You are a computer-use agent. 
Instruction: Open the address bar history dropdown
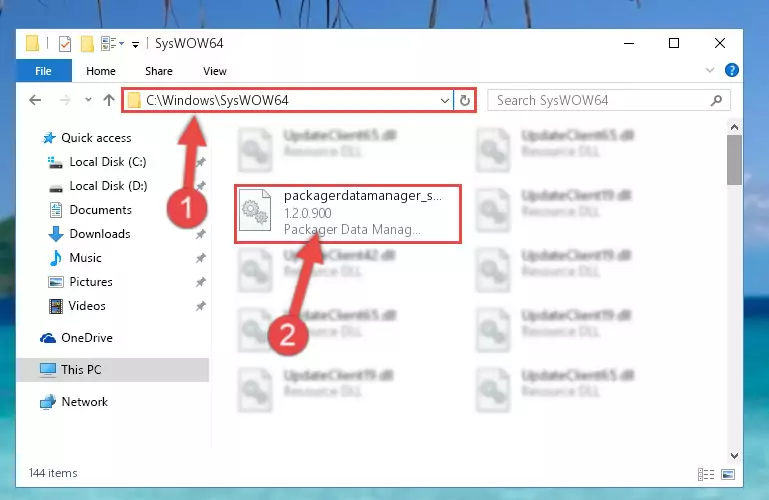point(444,100)
